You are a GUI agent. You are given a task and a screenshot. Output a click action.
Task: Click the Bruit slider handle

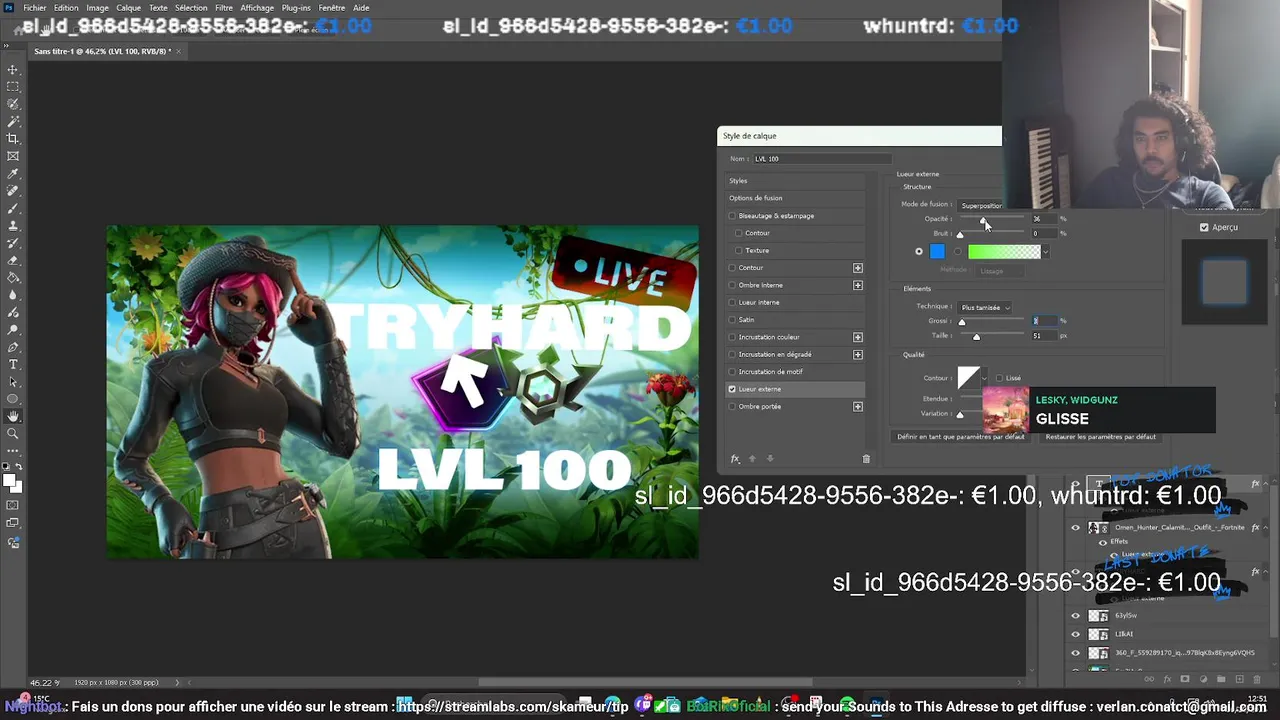pyautogui.click(x=960, y=235)
